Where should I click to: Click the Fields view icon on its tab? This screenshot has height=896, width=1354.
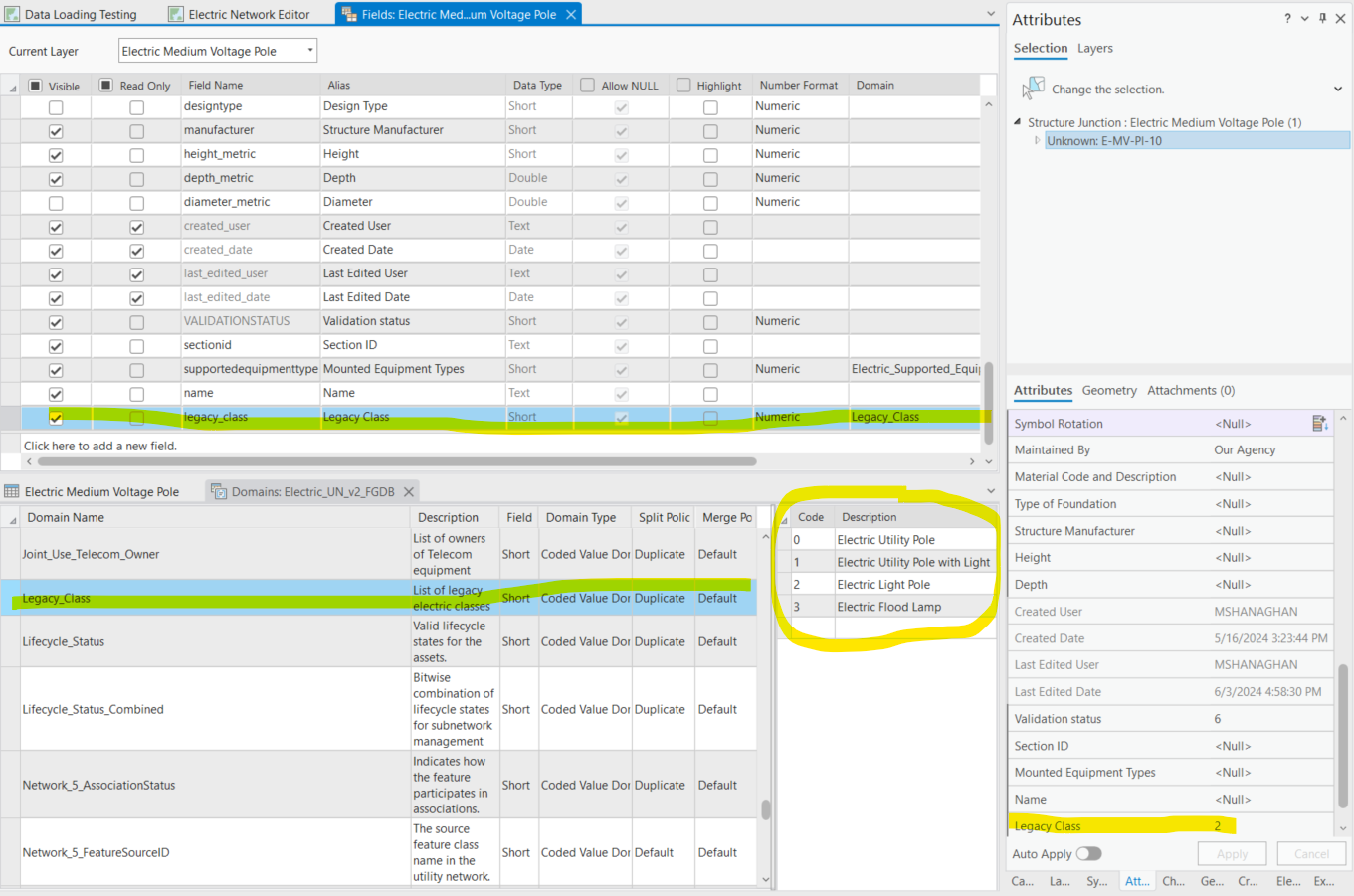pyautogui.click(x=347, y=14)
